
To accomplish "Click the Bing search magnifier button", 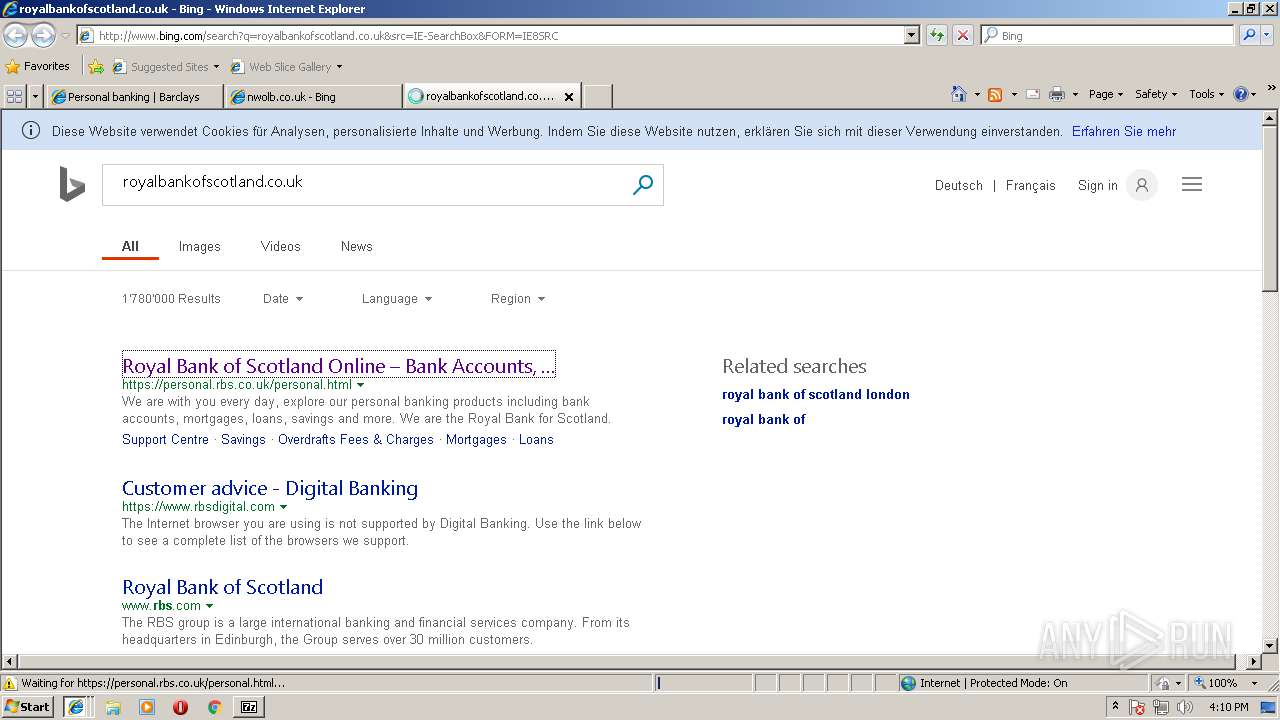I will point(643,185).
